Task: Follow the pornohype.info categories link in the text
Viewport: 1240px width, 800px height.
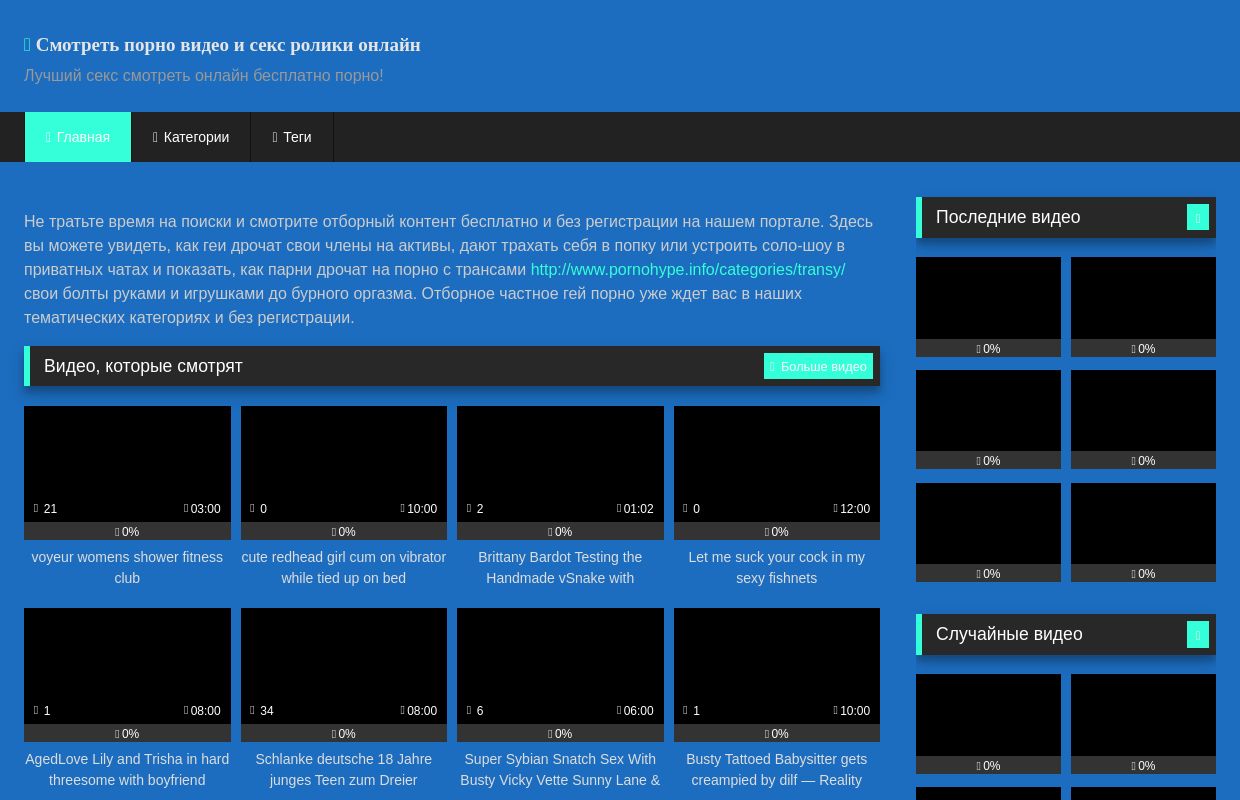Action: (688, 269)
